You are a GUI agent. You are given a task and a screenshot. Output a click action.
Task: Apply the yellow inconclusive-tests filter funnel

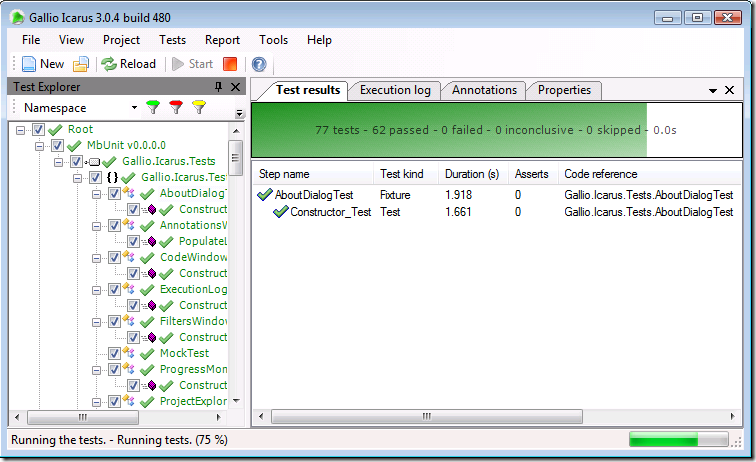point(199,107)
